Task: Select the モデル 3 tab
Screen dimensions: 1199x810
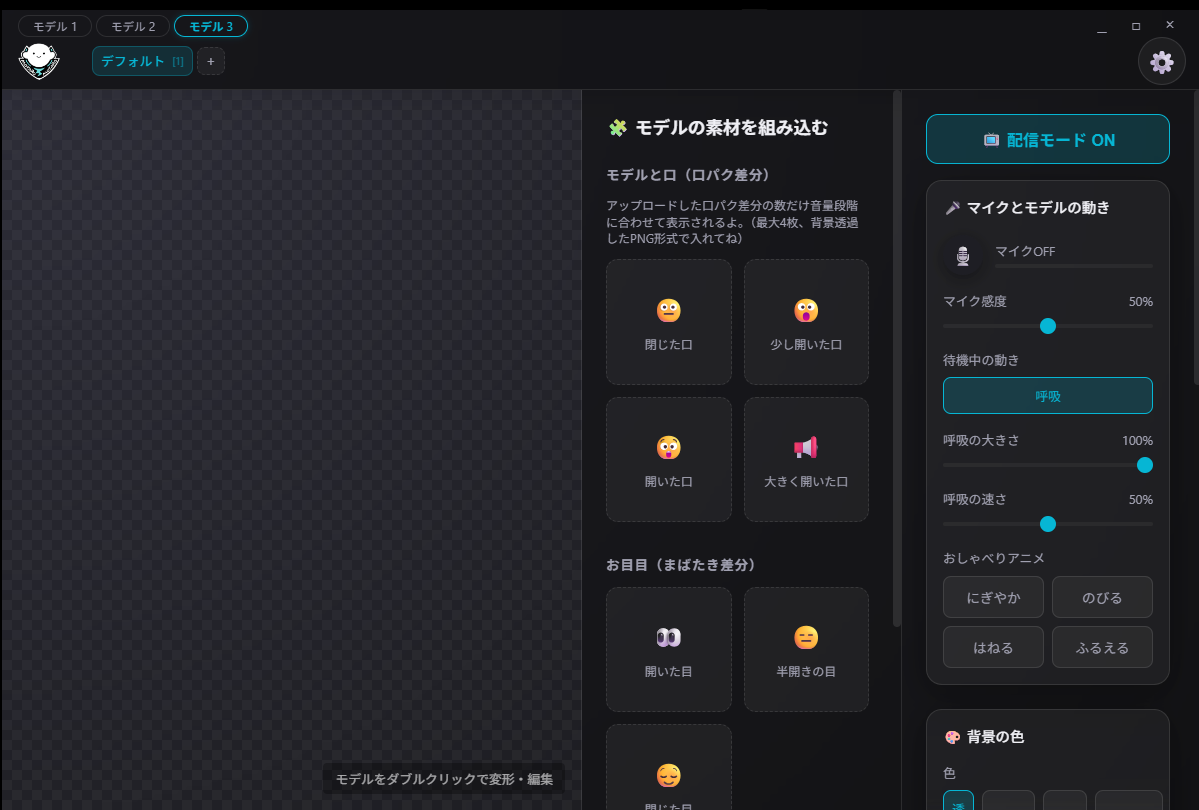Action: point(211,26)
